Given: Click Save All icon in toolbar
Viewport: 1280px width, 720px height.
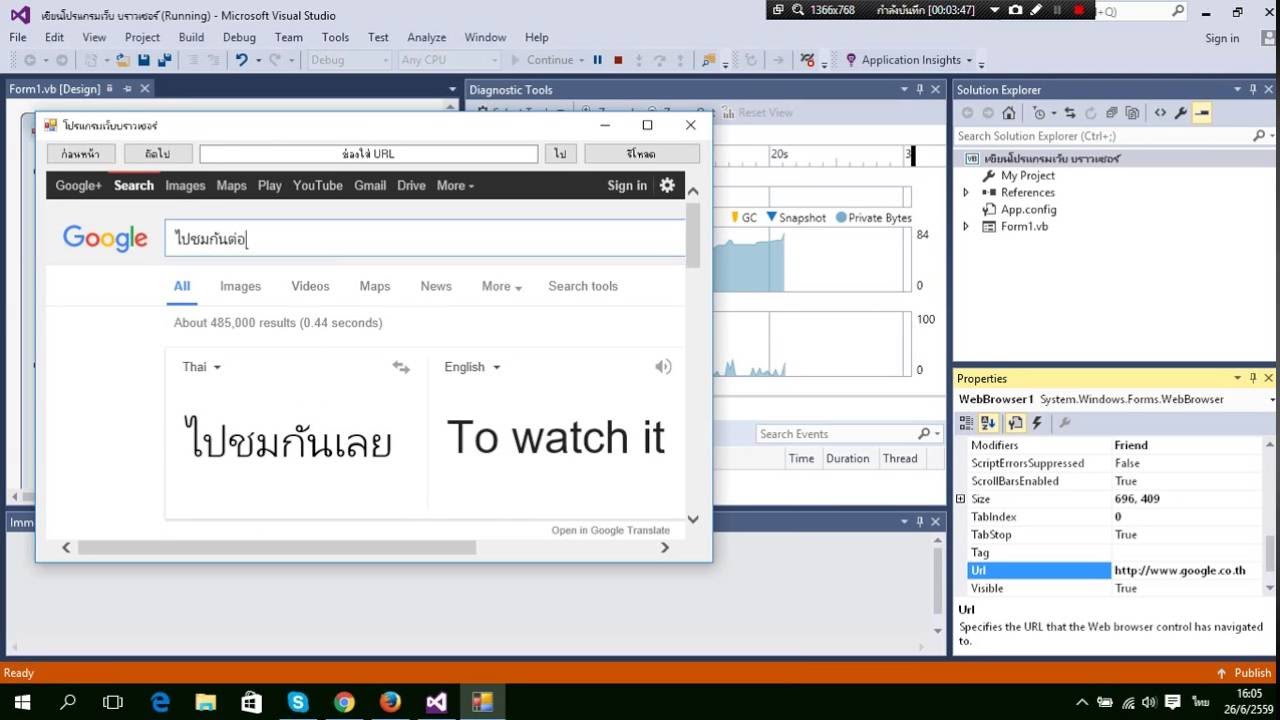Looking at the screenshot, I should 164,60.
